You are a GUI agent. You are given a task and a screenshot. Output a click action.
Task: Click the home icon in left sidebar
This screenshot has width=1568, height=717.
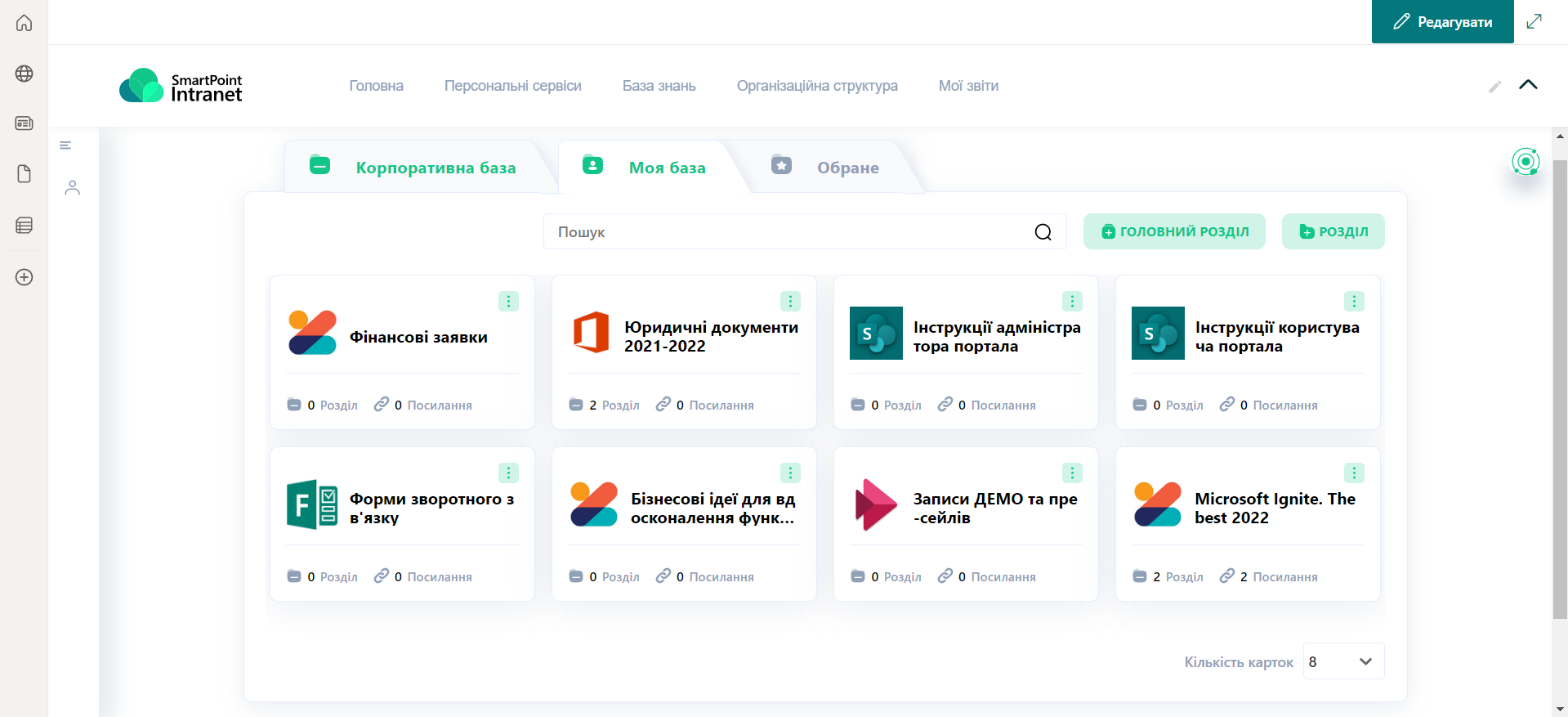(25, 23)
